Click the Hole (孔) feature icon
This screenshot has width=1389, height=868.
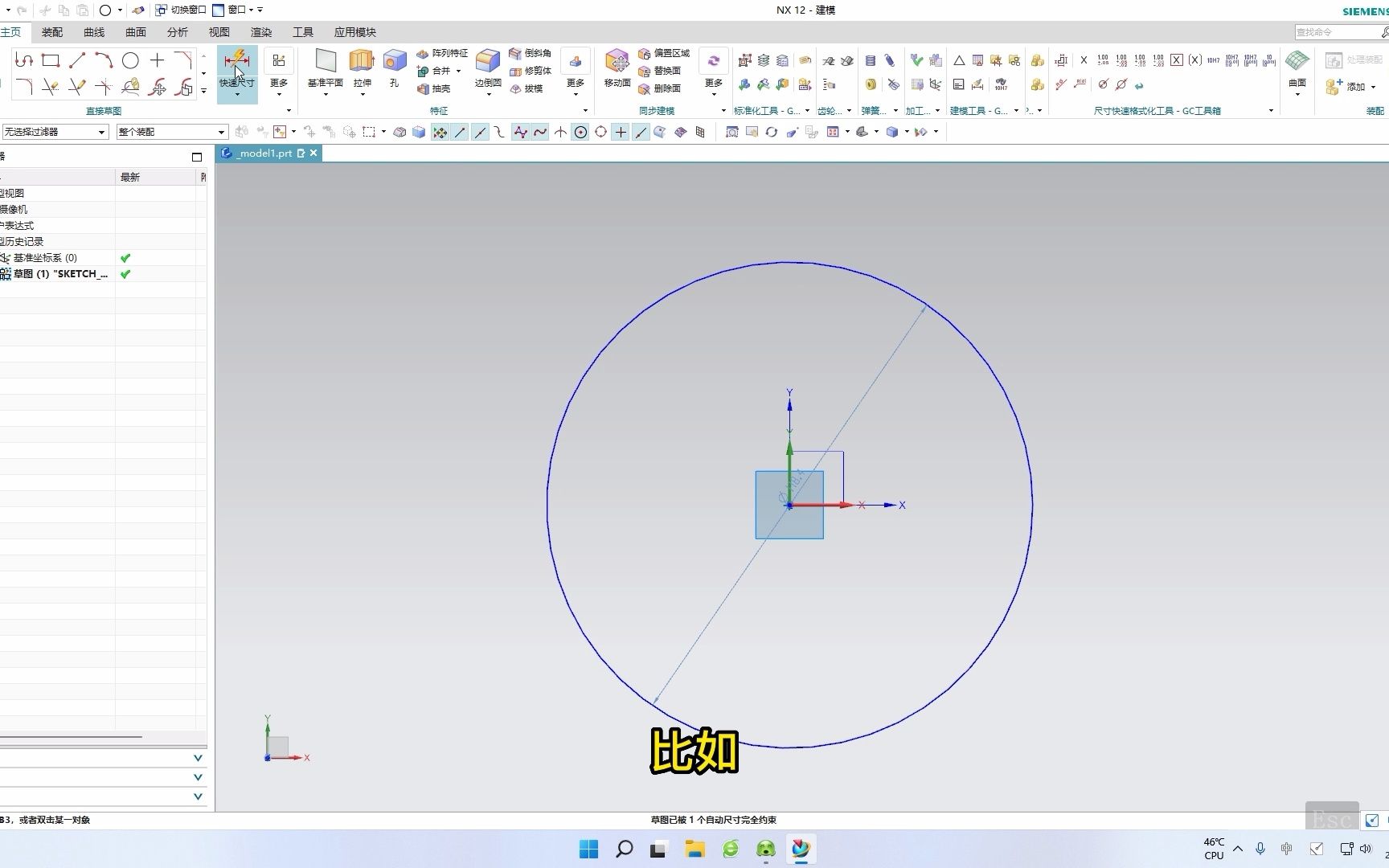[x=394, y=62]
